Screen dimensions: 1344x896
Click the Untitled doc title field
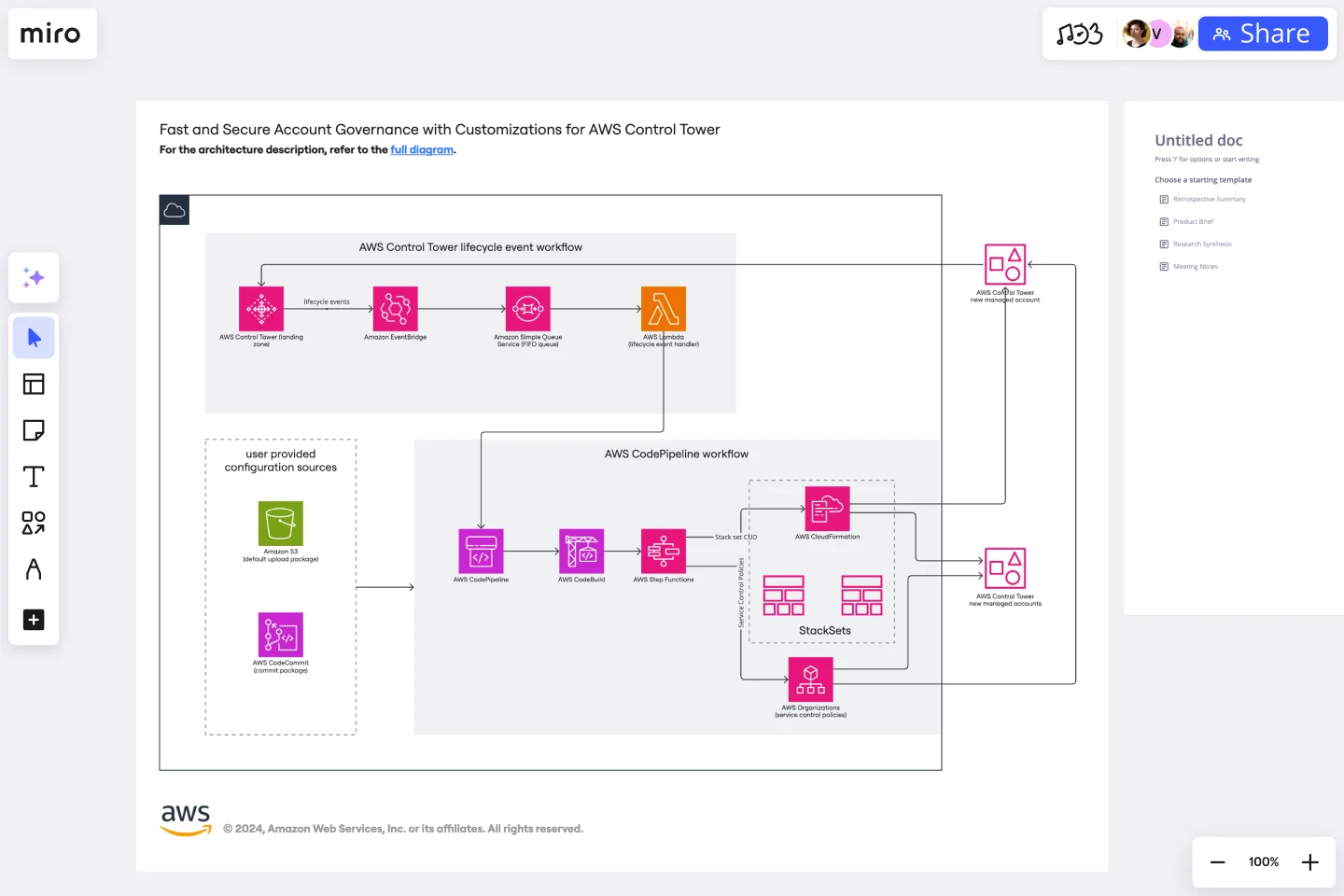[1198, 141]
